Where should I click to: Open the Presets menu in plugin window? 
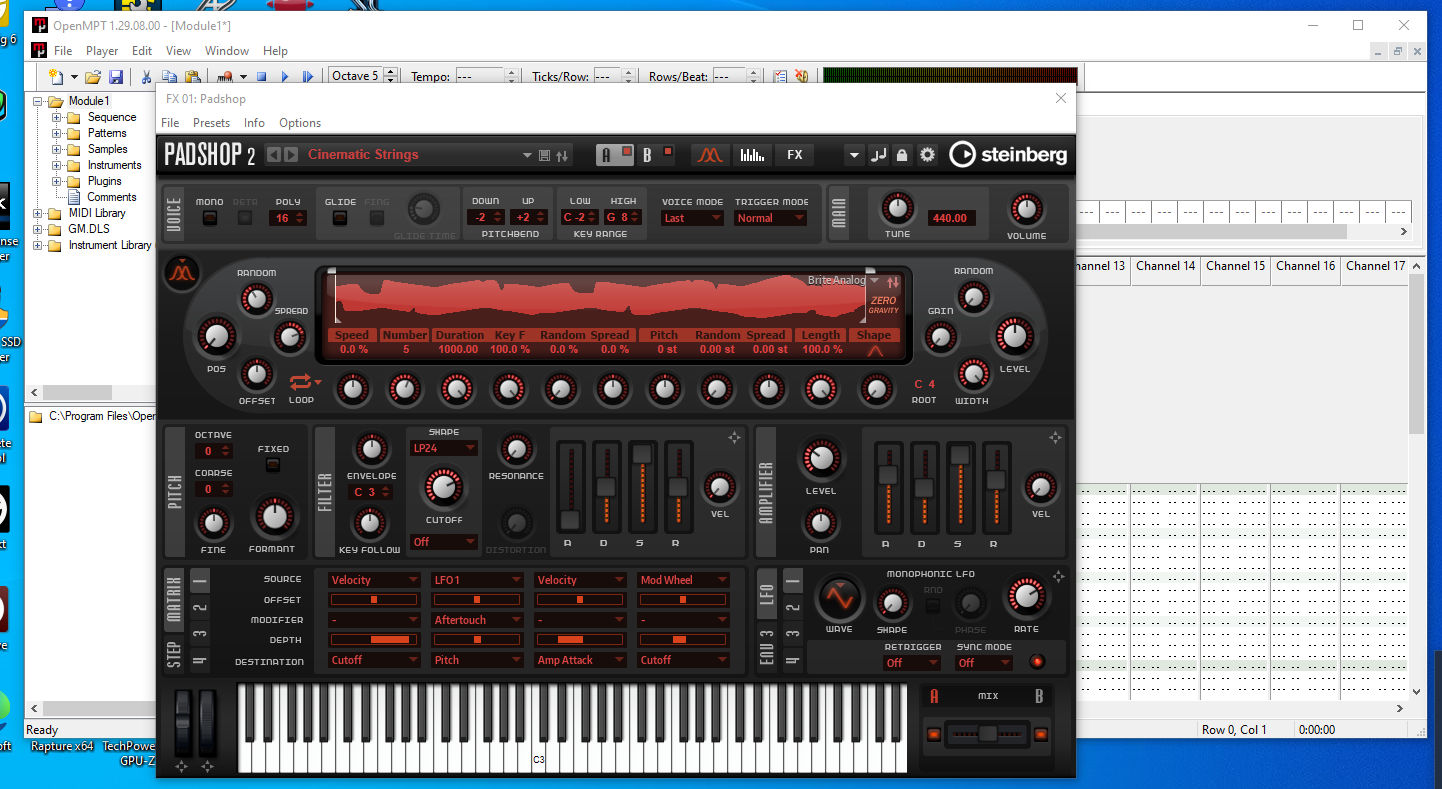point(211,123)
